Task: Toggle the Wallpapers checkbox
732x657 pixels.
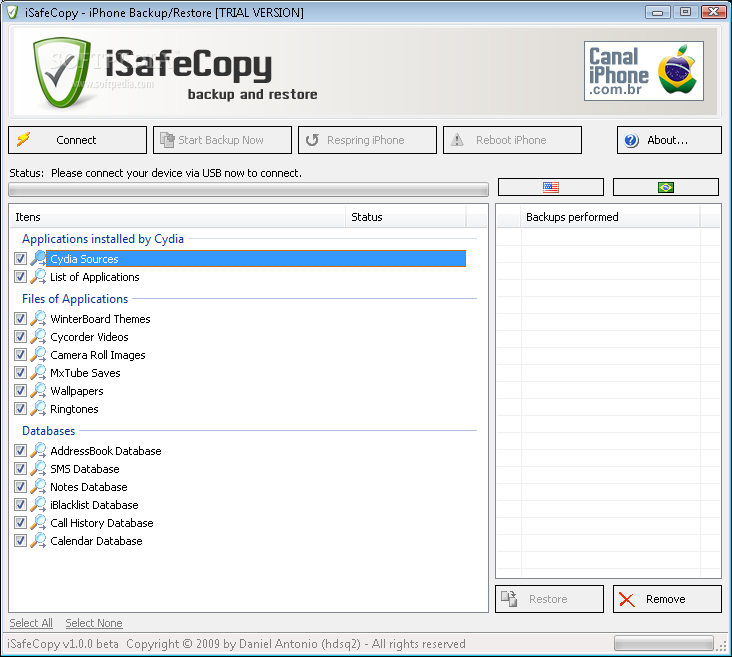Action: coord(20,390)
